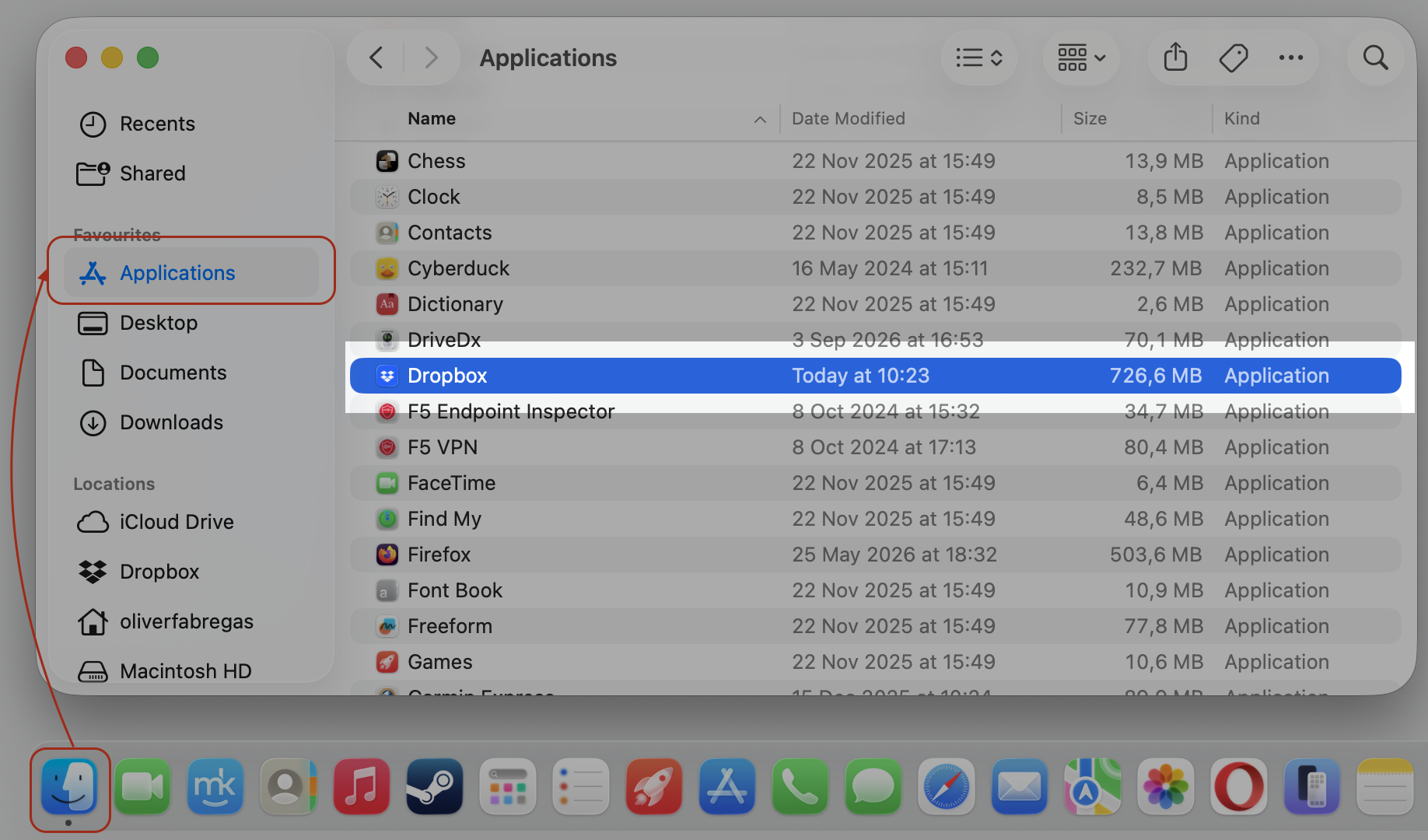The height and width of the screenshot is (840, 1428).
Task: Toggle sort order arrow on Name column
Action: click(760, 119)
